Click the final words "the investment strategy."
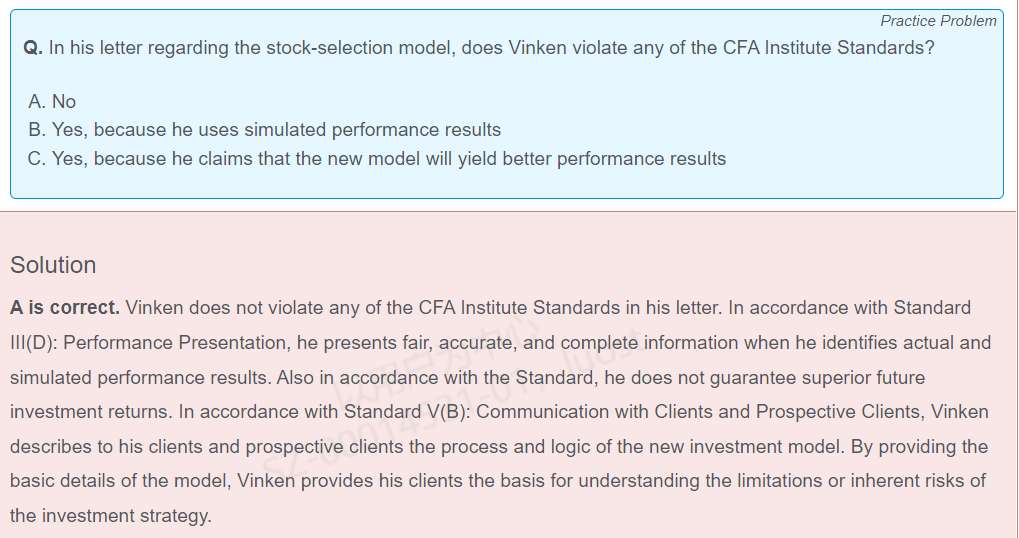Image resolution: width=1019 pixels, height=538 pixels. (x=110, y=516)
